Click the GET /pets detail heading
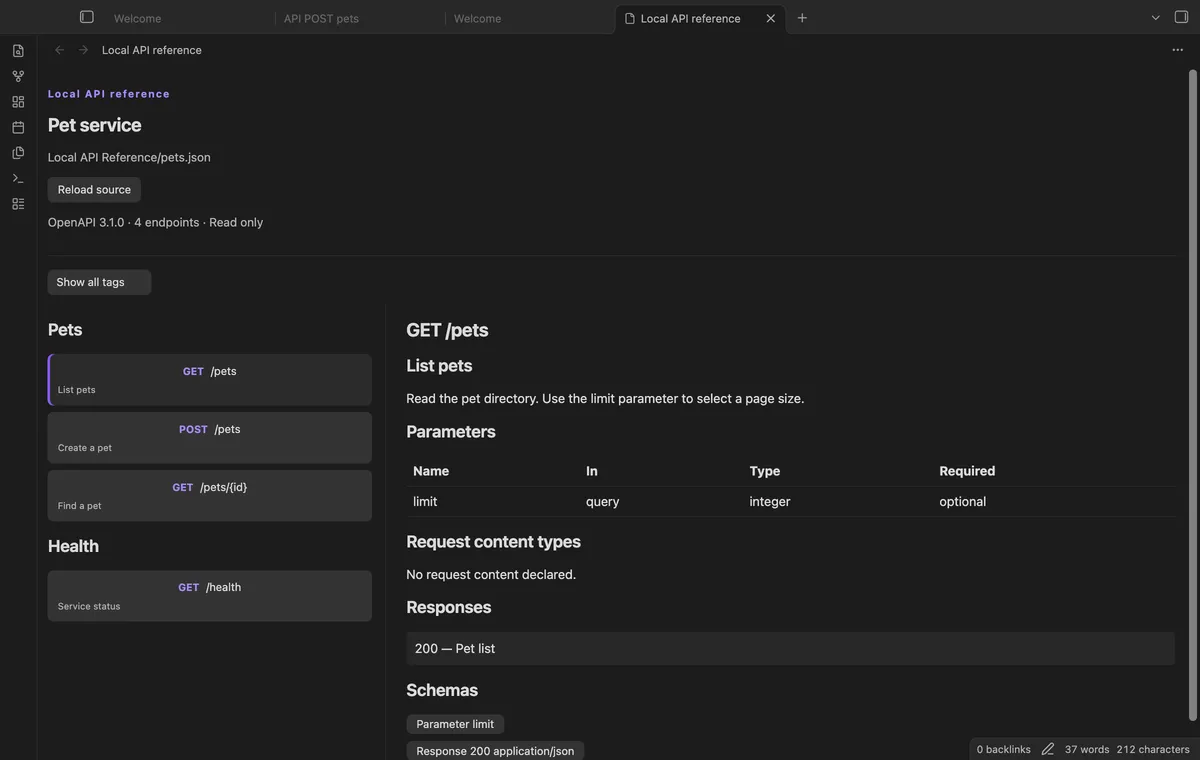1200x760 pixels. tap(447, 330)
